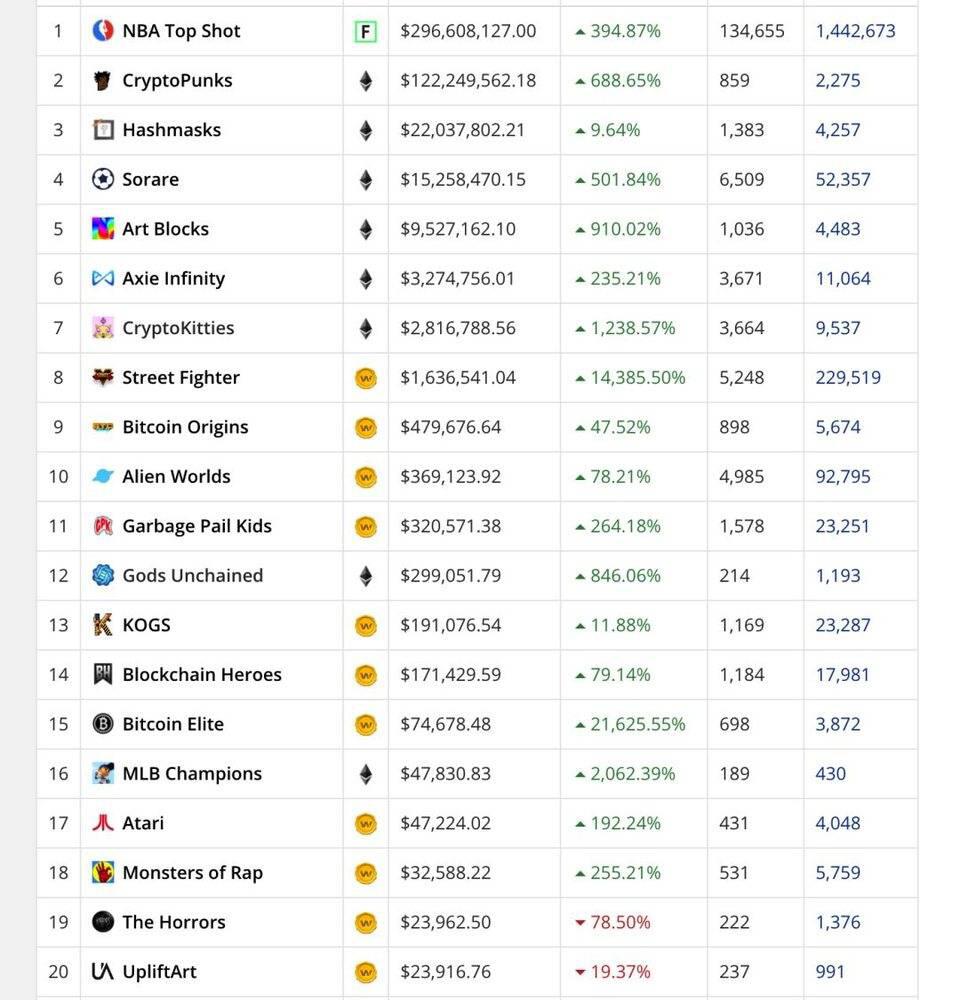Click the Art Blocks colorful logo icon

tap(103, 229)
